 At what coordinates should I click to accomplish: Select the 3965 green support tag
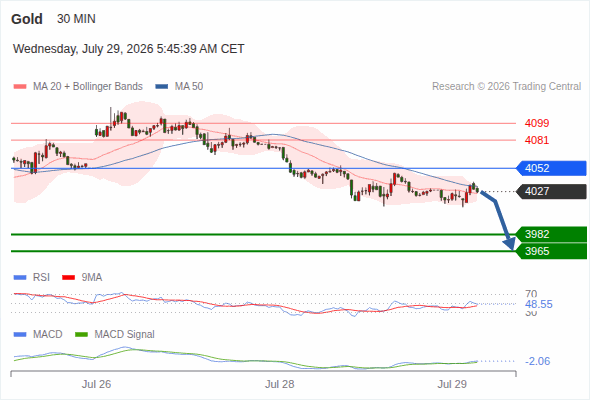coord(551,251)
